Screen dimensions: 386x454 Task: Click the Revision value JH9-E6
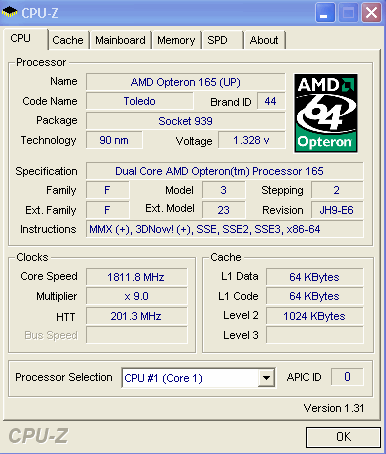pos(337,210)
